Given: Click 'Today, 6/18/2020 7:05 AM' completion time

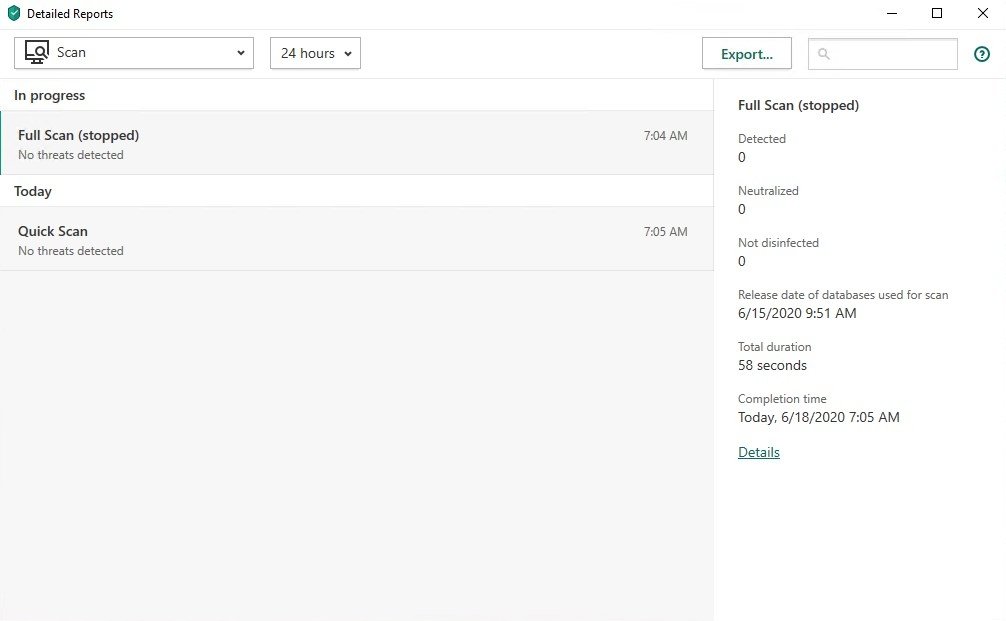Looking at the screenshot, I should click(x=819, y=418).
